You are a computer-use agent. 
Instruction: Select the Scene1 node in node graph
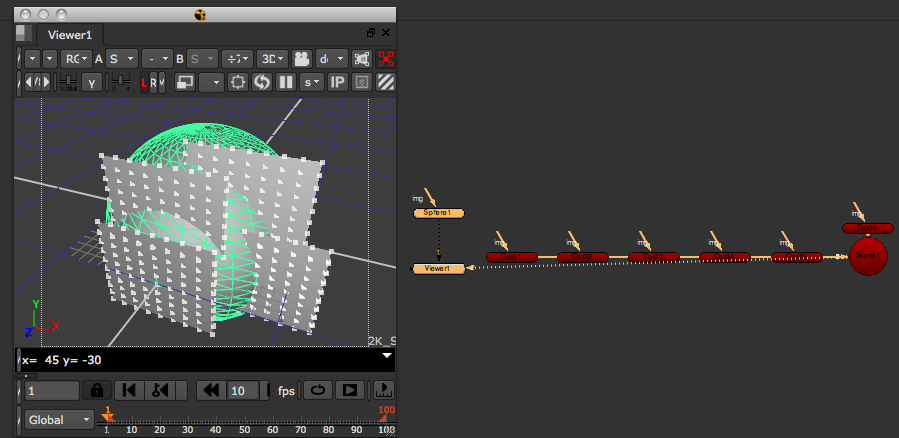(x=867, y=256)
